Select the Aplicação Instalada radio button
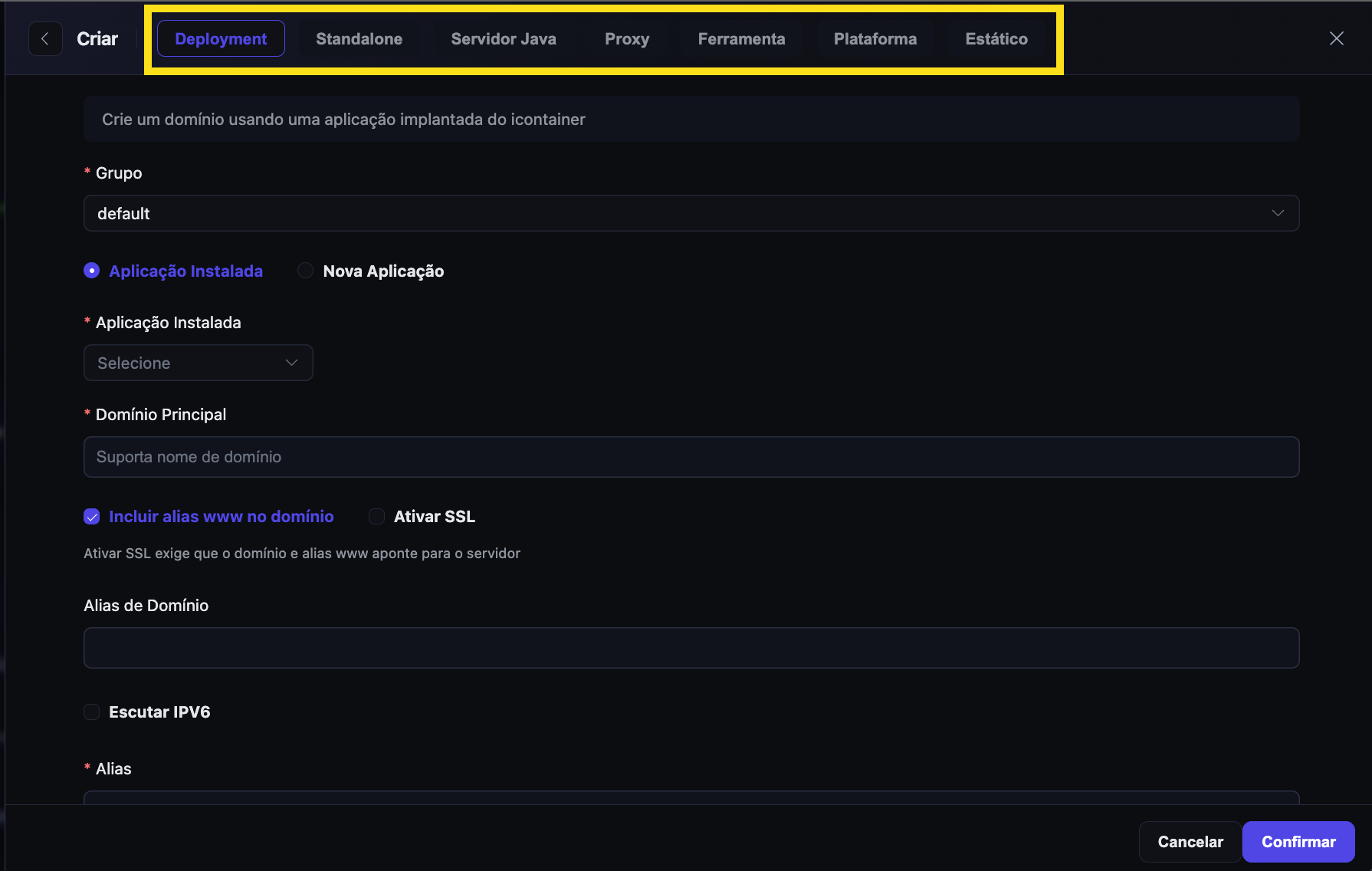The width and height of the screenshot is (1372, 871). 91,271
